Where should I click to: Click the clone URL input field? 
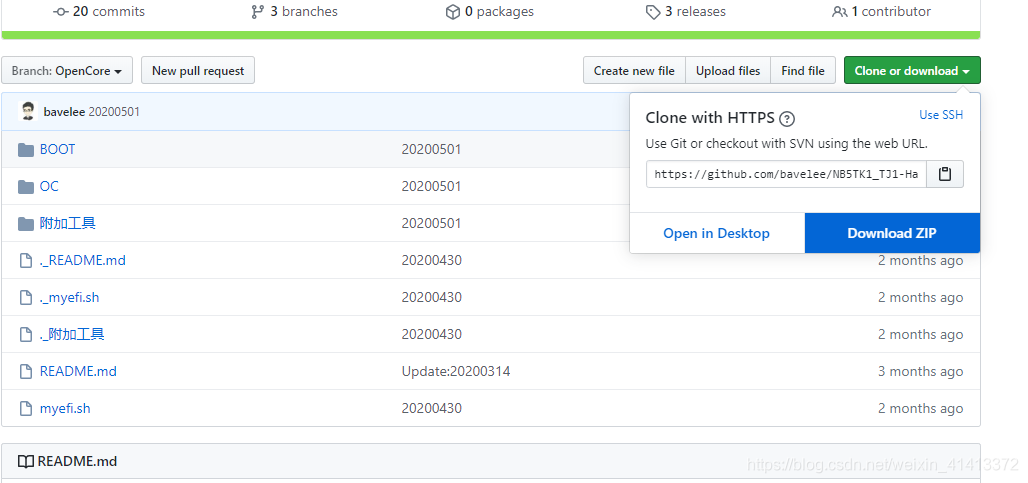pos(786,174)
